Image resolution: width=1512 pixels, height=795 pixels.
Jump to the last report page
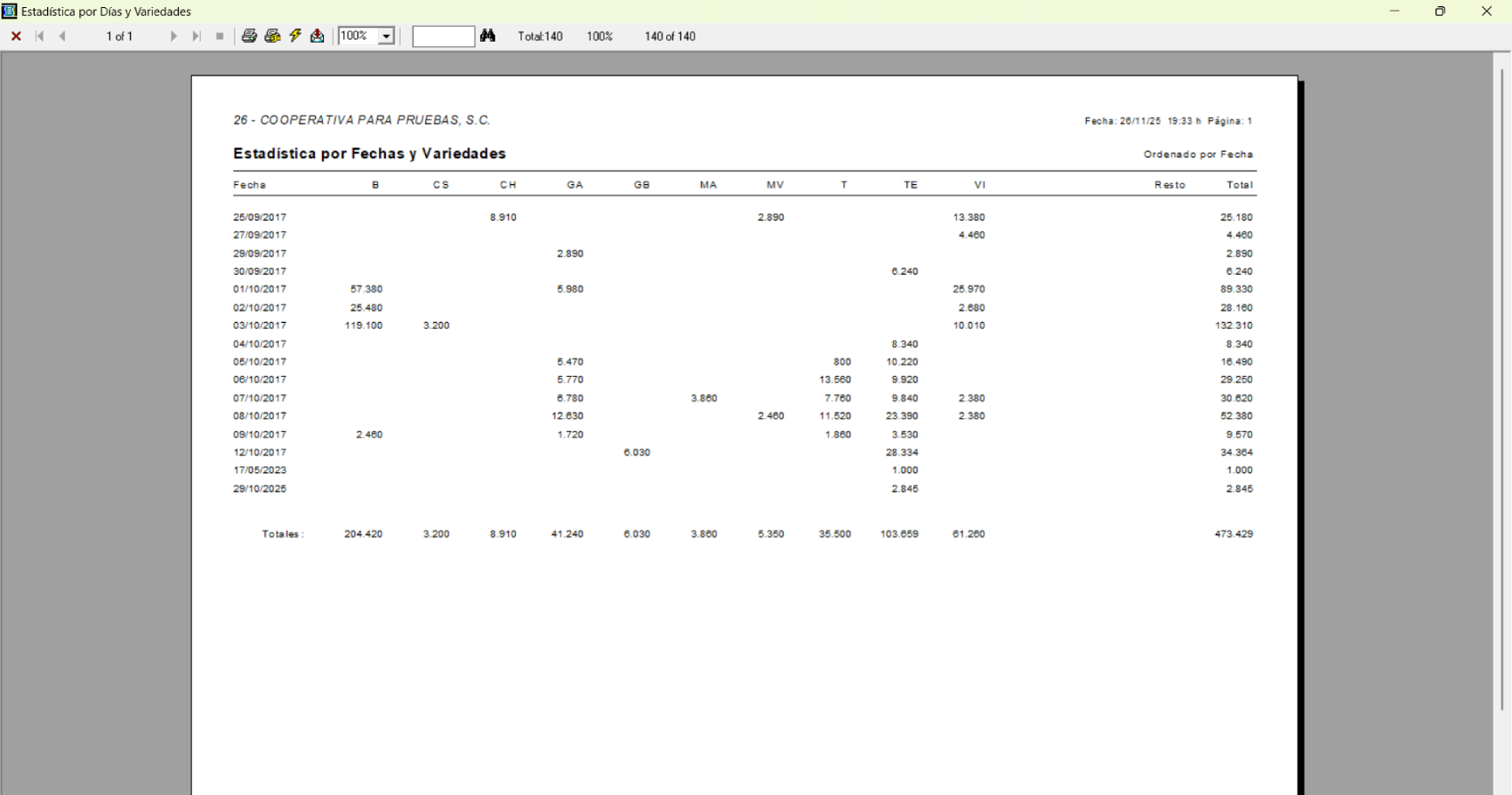197,36
